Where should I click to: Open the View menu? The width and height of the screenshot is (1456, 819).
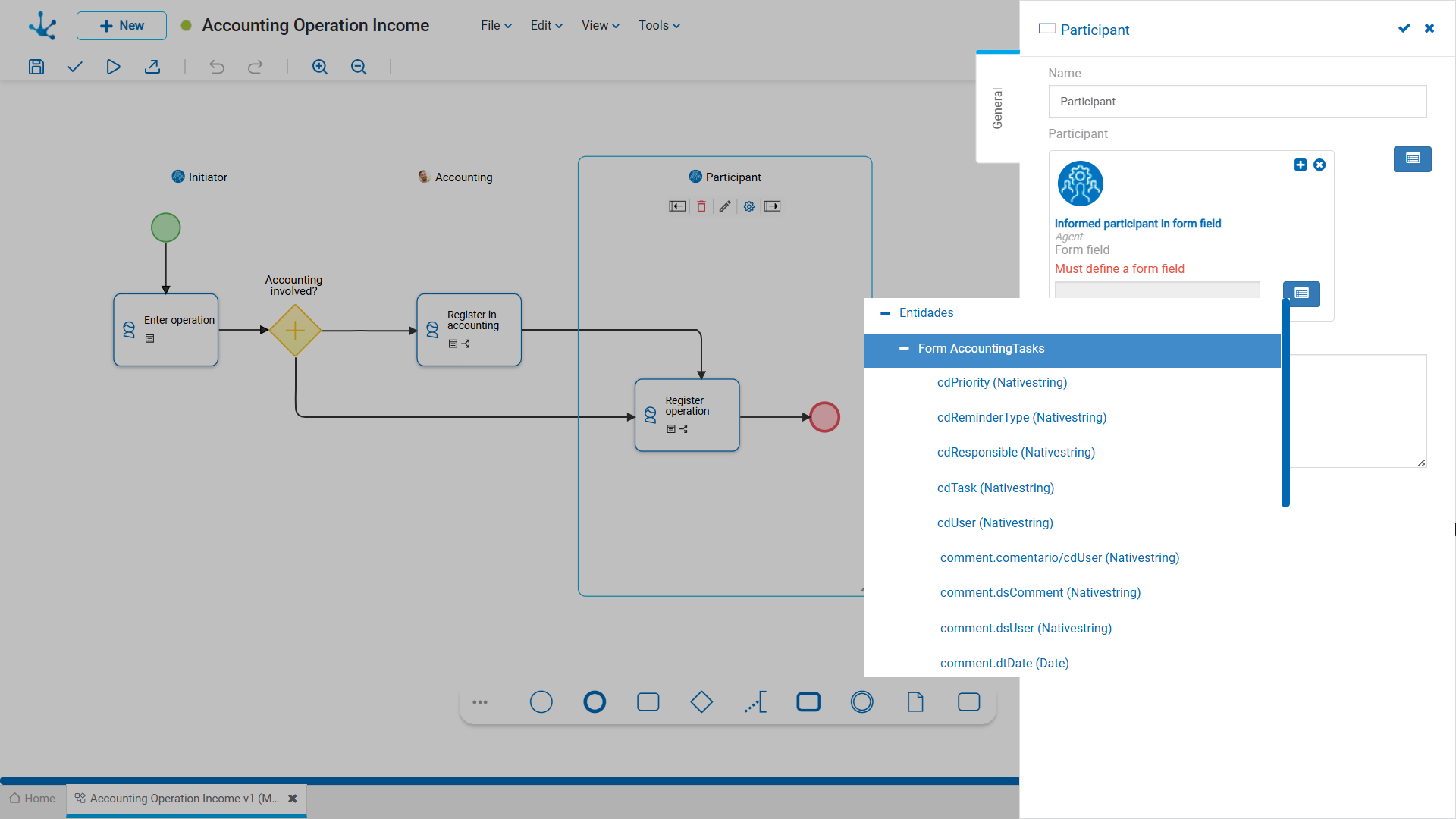click(x=601, y=26)
